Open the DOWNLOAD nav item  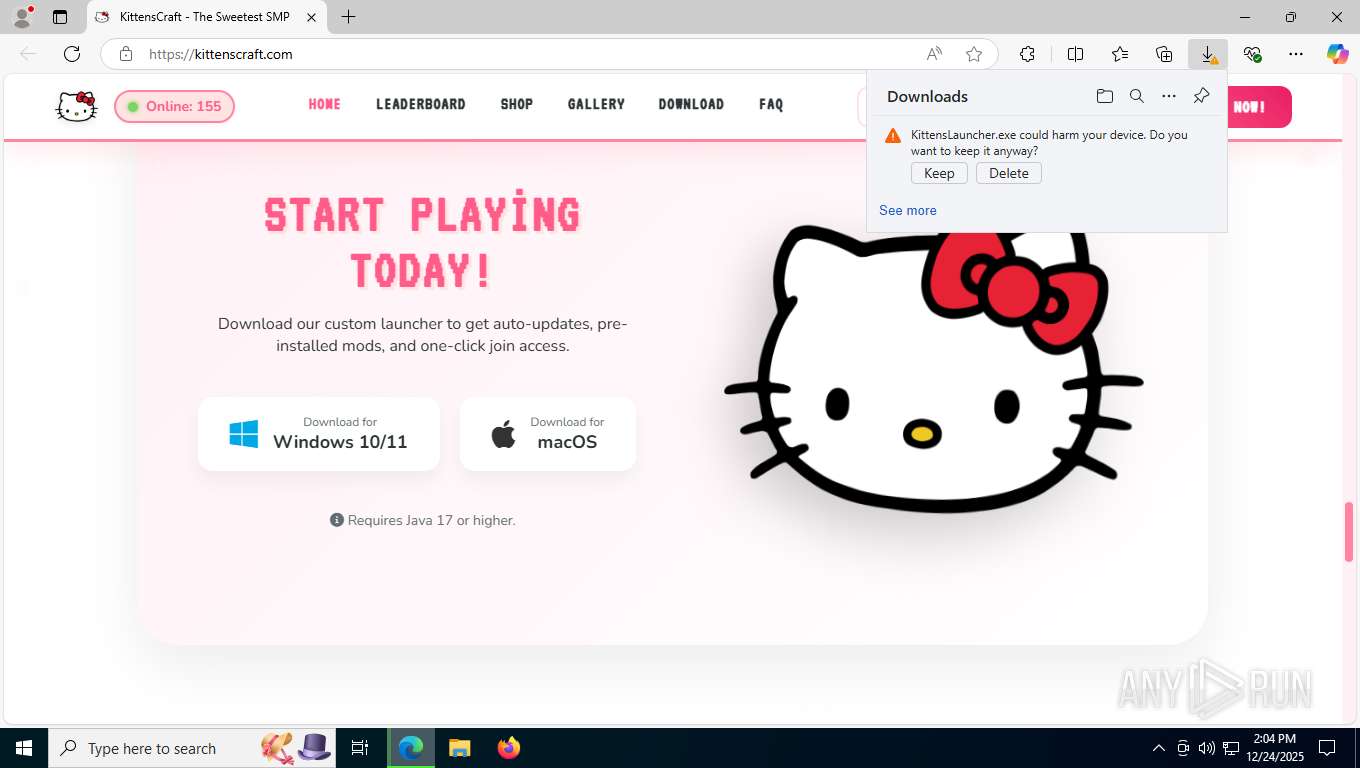coord(691,104)
